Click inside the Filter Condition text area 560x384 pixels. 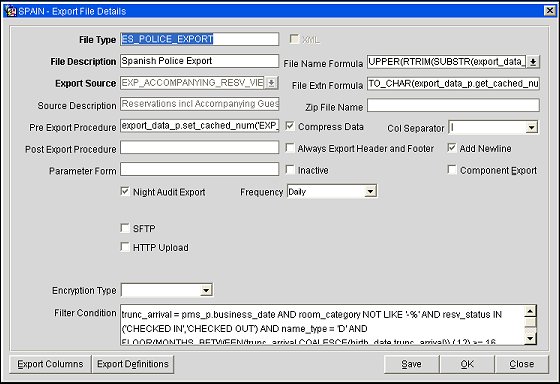[x=322, y=325]
